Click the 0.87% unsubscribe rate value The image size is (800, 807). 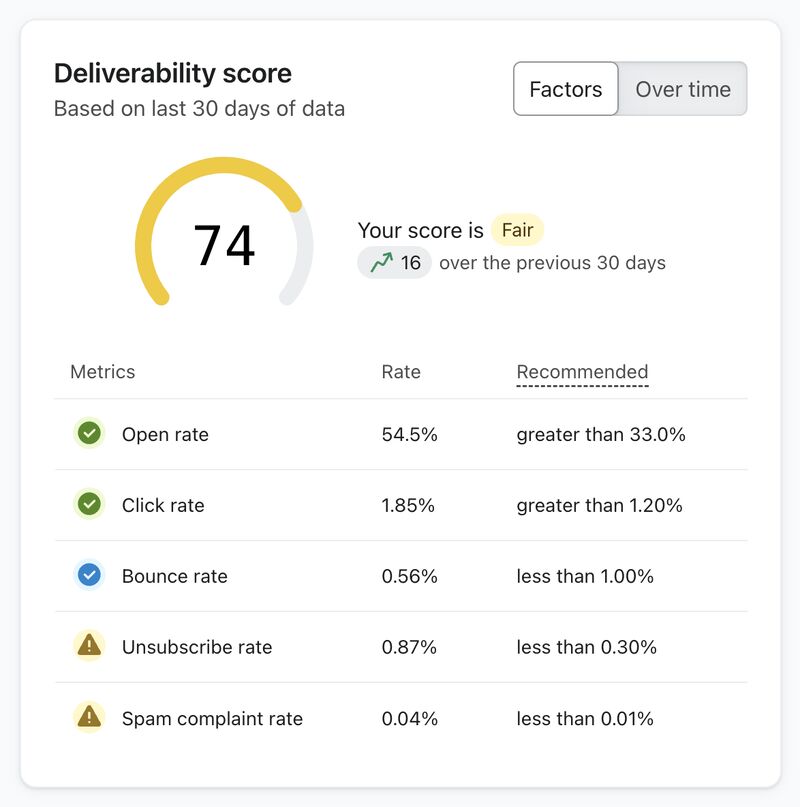point(409,647)
